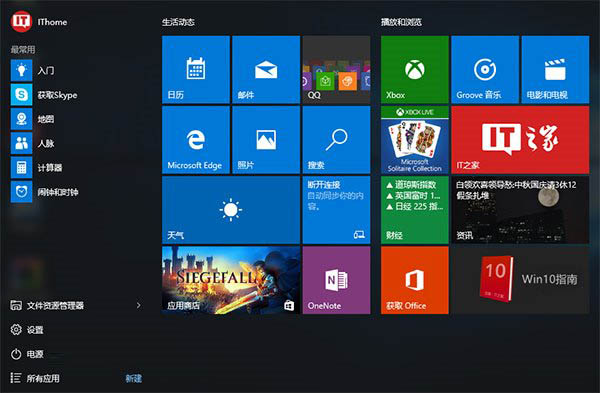Open the Groove 音乐 tile
Image resolution: width=600 pixels, height=393 pixels.
pyautogui.click(x=485, y=70)
